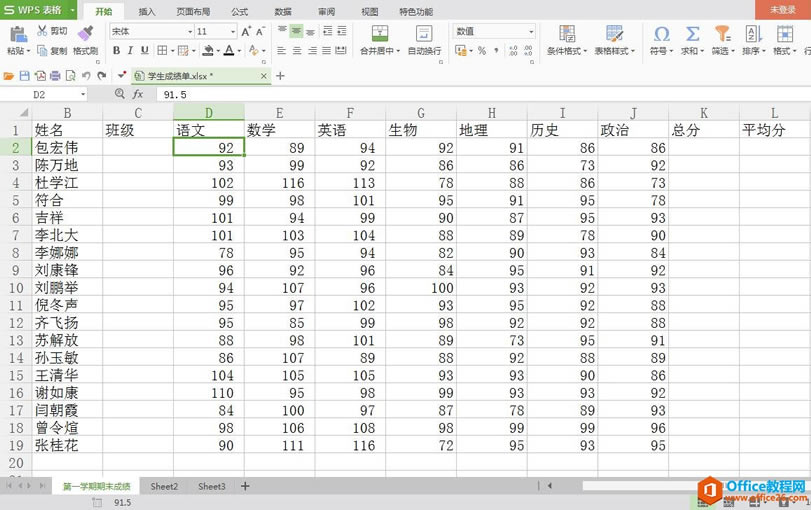Switch to the 数据 (Data) tab
The width and height of the screenshot is (811, 510).
283,11
